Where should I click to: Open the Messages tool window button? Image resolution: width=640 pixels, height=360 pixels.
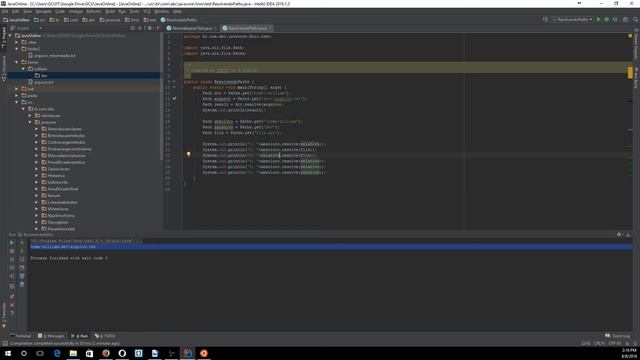pos(51,336)
